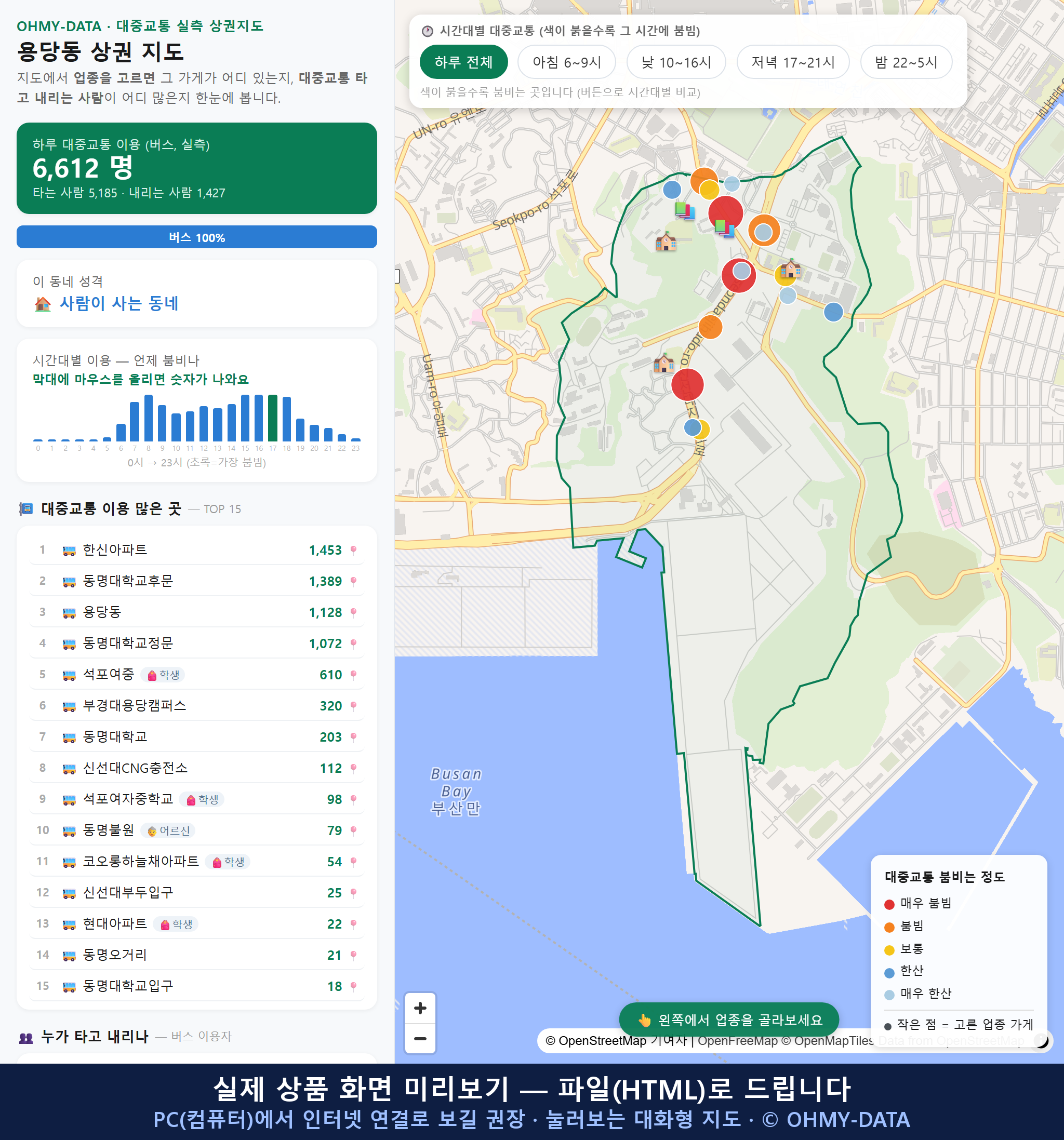Click the pin icon for 한신아파트
This screenshot has height=1140, width=1064.
[x=353, y=550]
